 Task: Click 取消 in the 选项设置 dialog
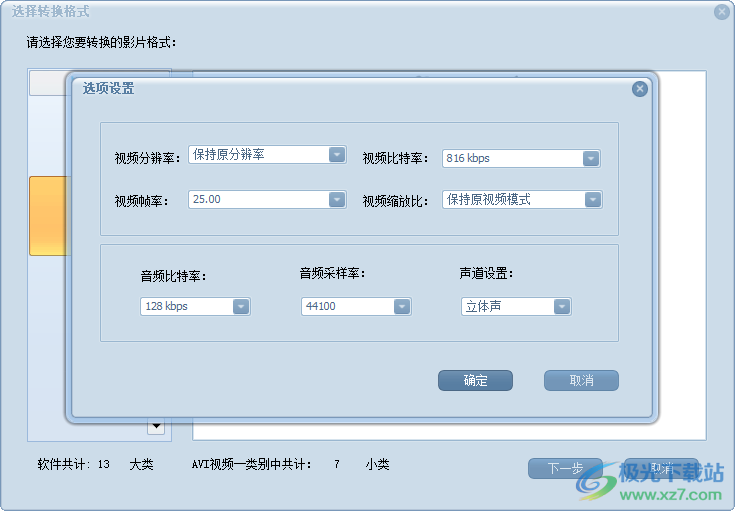pos(581,380)
